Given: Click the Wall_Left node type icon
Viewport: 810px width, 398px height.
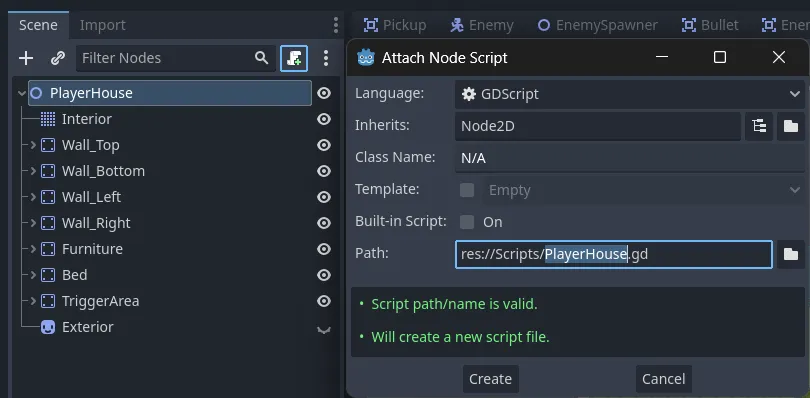Looking at the screenshot, I should click(48, 197).
